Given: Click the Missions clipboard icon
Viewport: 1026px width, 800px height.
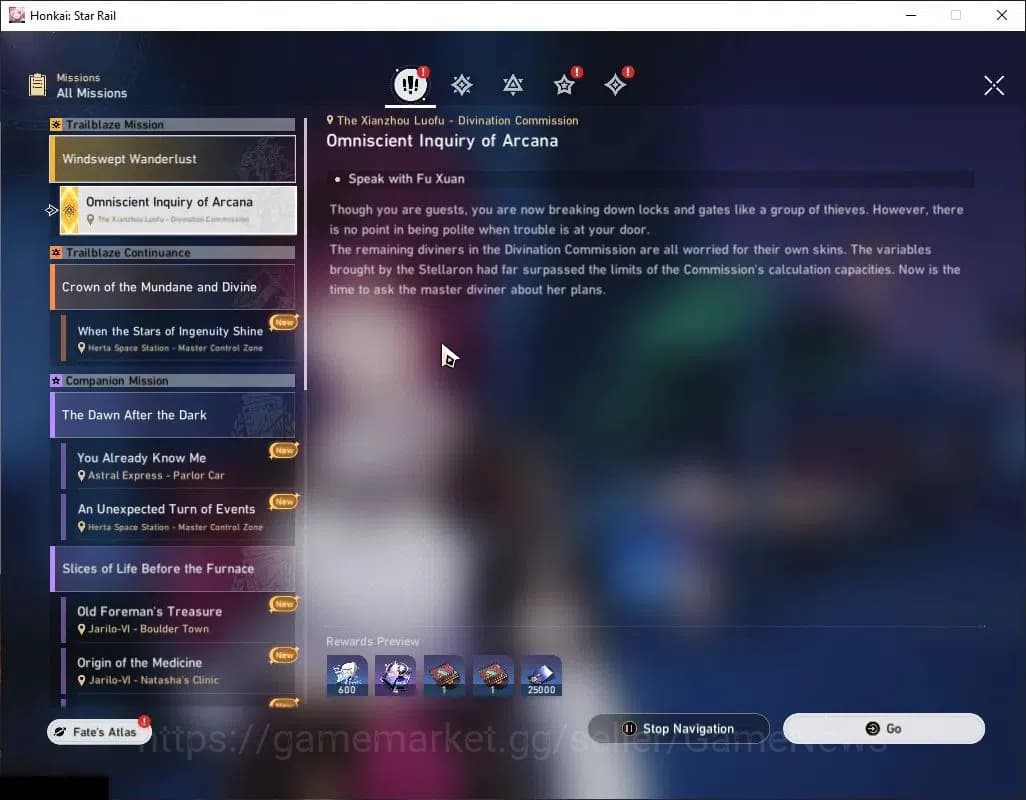Looking at the screenshot, I should tap(37, 85).
